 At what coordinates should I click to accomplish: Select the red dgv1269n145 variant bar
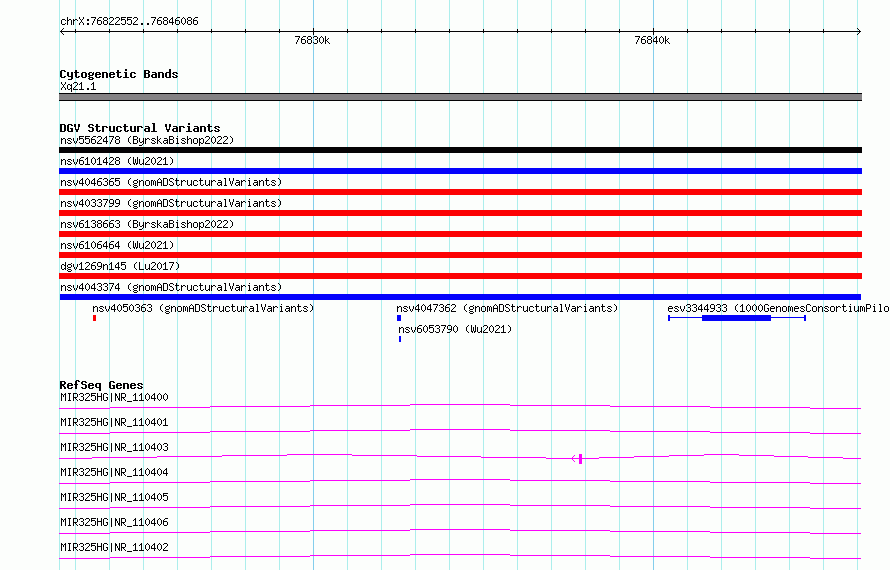(460, 276)
